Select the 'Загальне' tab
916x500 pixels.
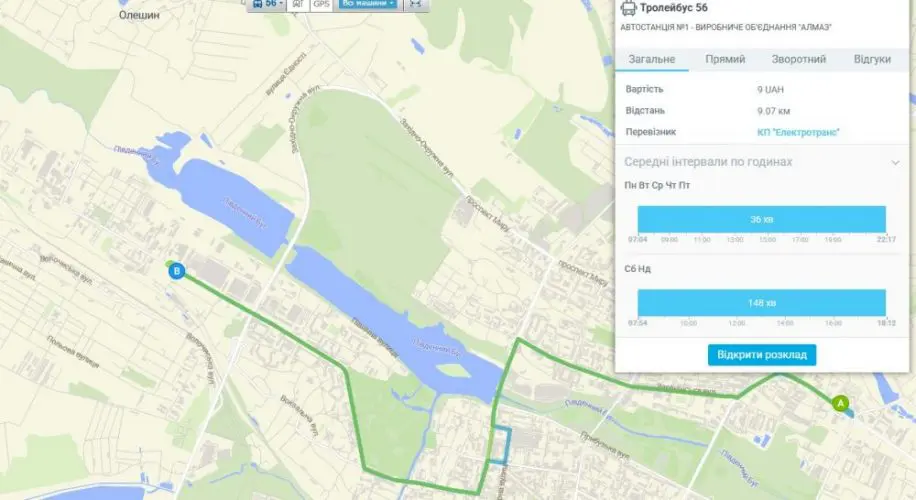[652, 60]
